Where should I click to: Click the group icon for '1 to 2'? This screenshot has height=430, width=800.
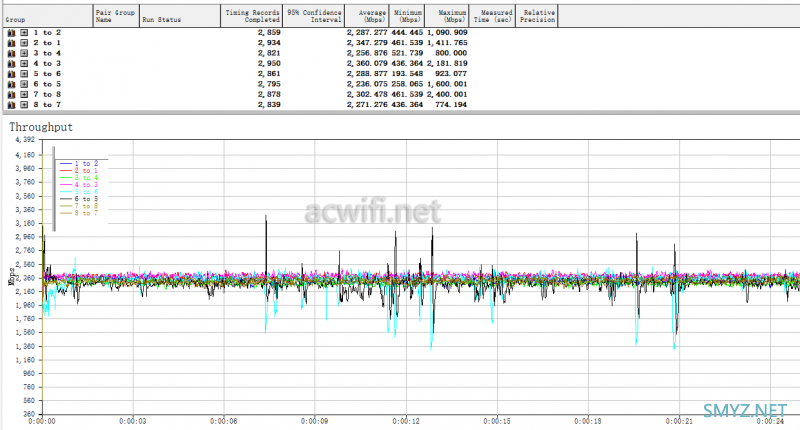[x=11, y=33]
